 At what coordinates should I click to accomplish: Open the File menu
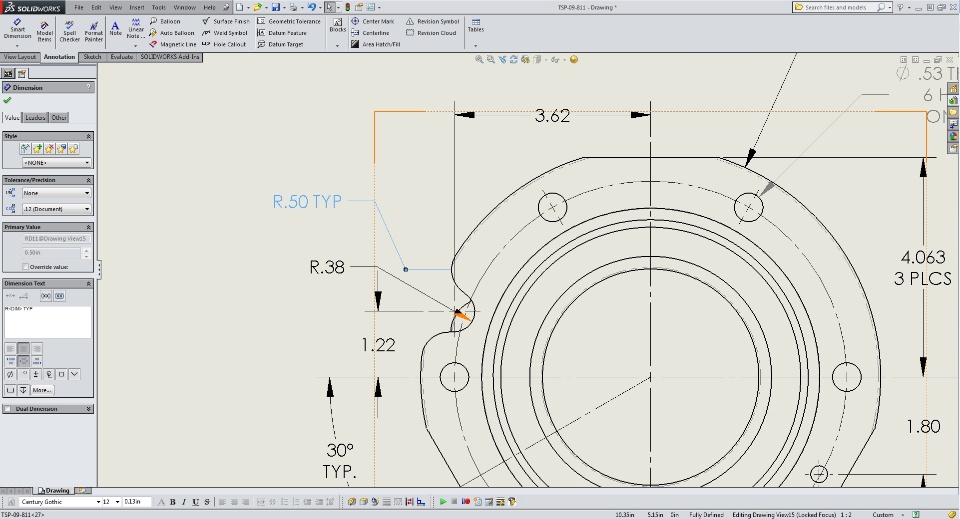click(x=79, y=7)
